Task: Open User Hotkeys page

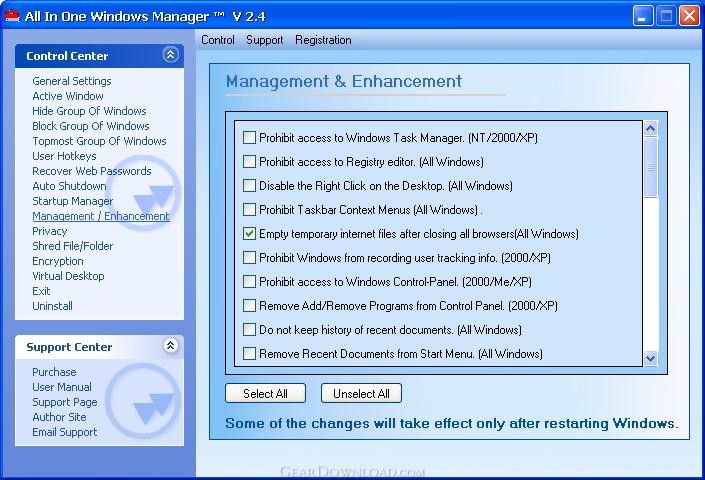Action: [64, 156]
